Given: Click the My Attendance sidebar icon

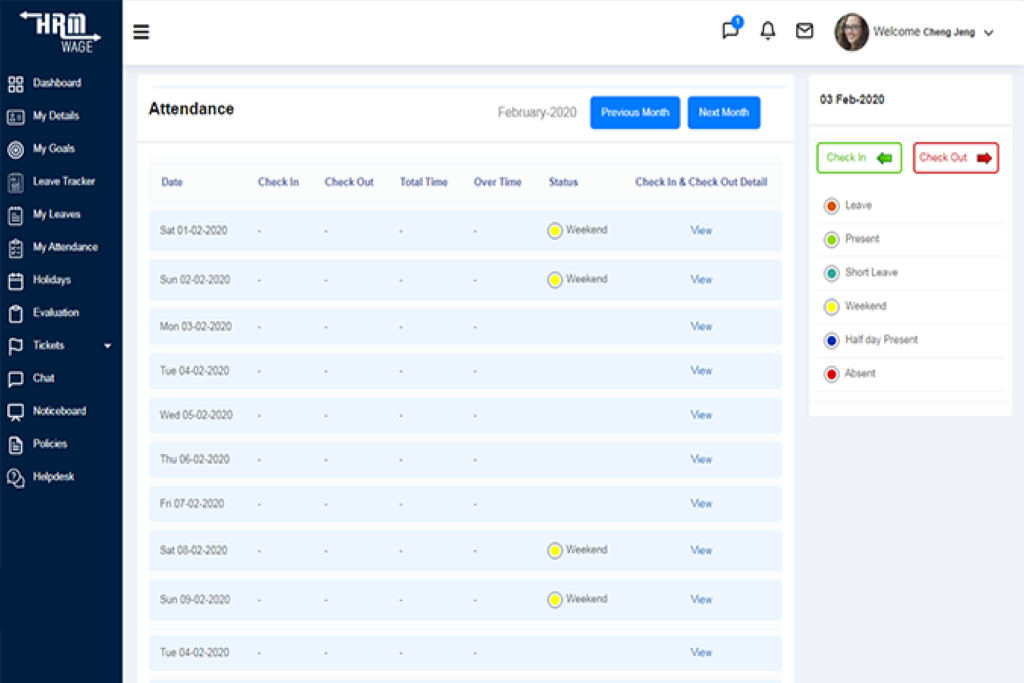Looking at the screenshot, I should tap(16, 248).
